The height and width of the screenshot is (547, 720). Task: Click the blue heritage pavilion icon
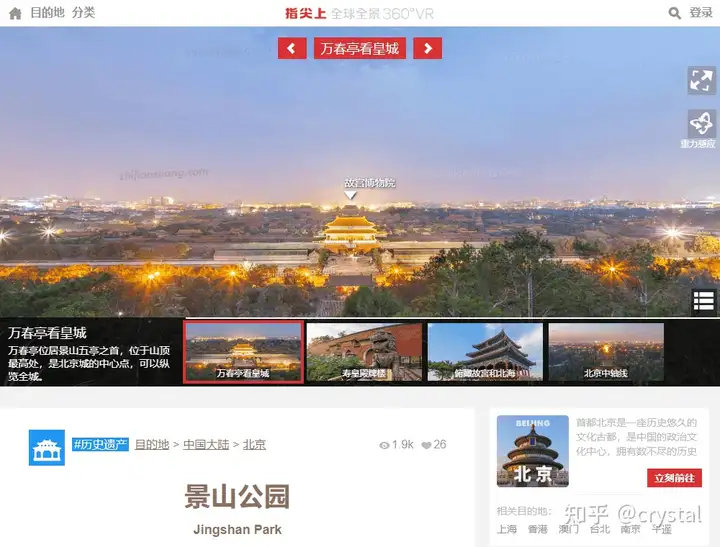[x=47, y=447]
